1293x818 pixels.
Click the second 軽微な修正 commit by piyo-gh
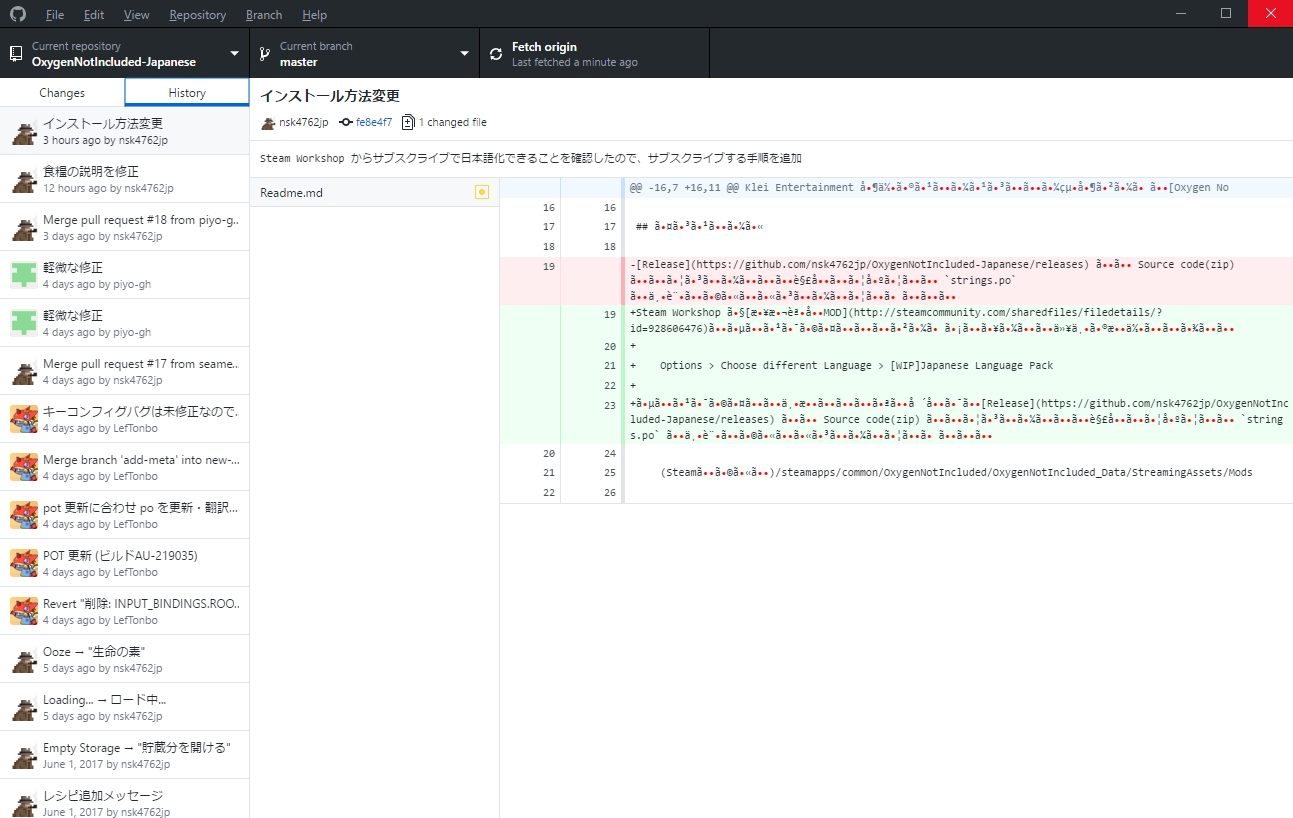click(x=125, y=323)
